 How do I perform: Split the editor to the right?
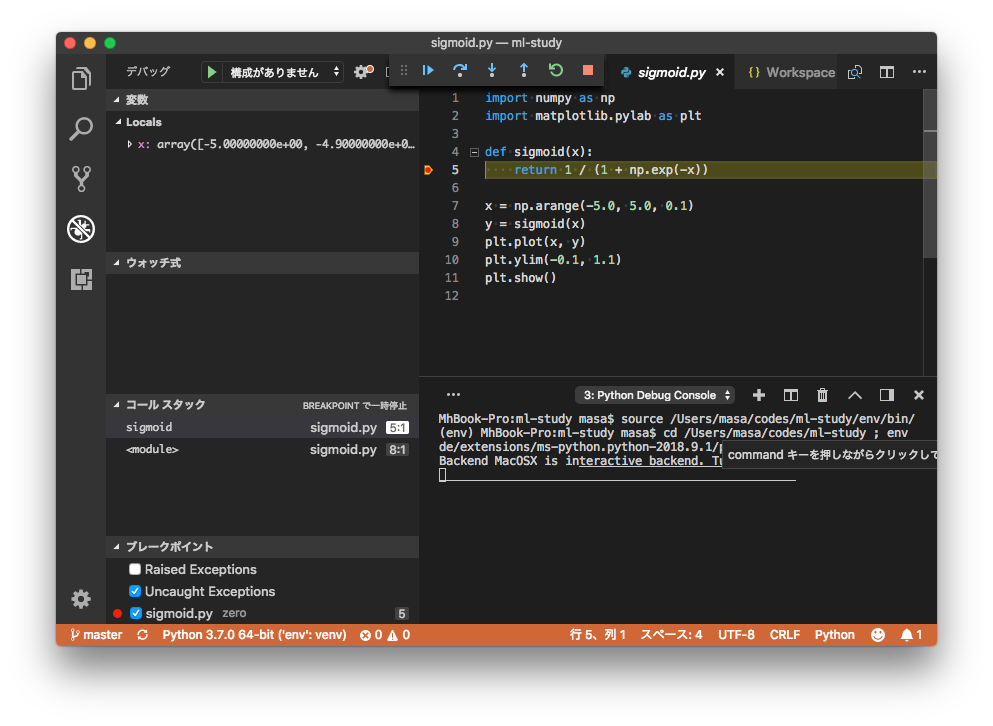(x=887, y=72)
